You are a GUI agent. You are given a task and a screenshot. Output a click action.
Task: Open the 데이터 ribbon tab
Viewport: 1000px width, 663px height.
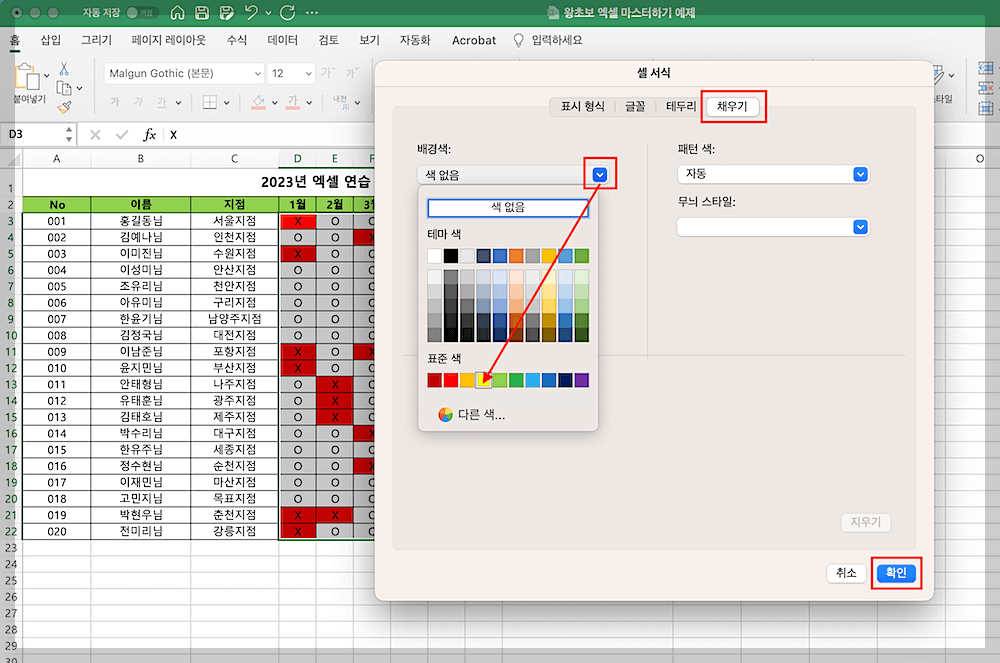[x=283, y=40]
